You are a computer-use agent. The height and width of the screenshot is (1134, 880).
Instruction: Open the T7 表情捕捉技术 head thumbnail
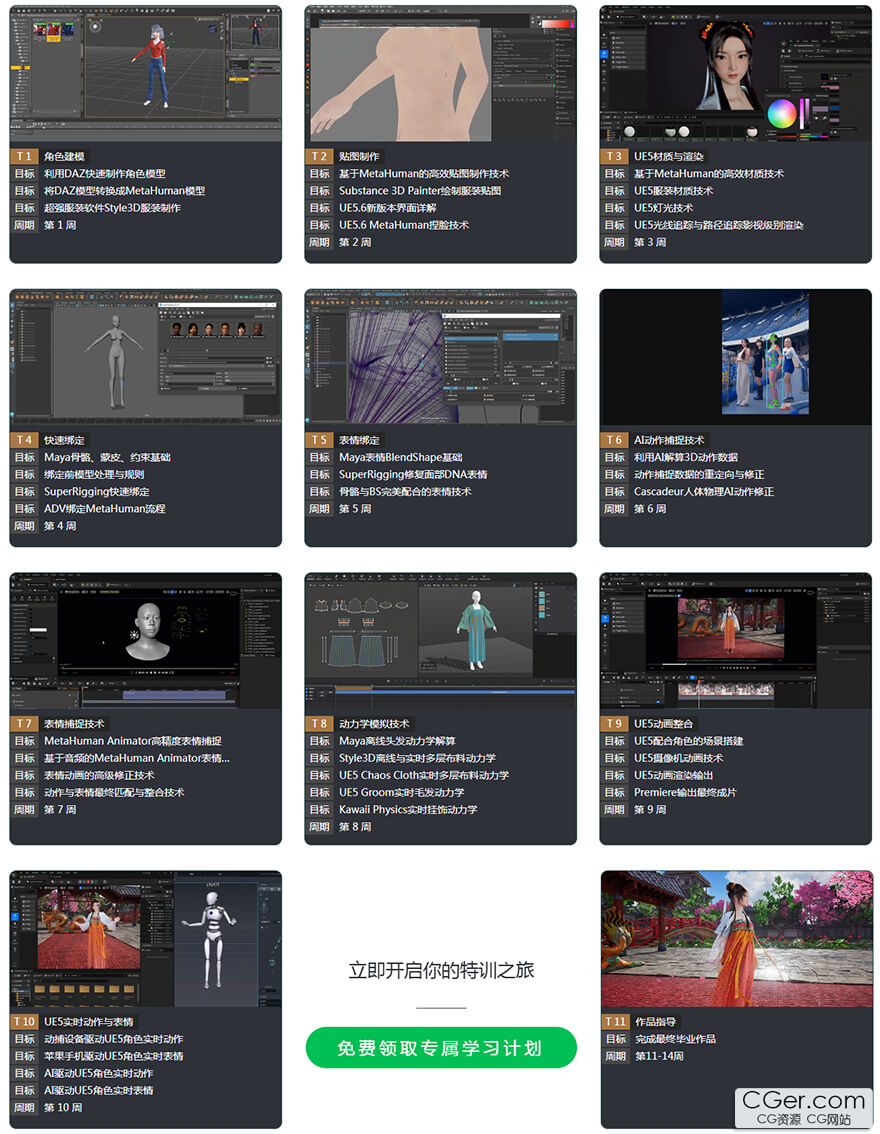(x=145, y=640)
